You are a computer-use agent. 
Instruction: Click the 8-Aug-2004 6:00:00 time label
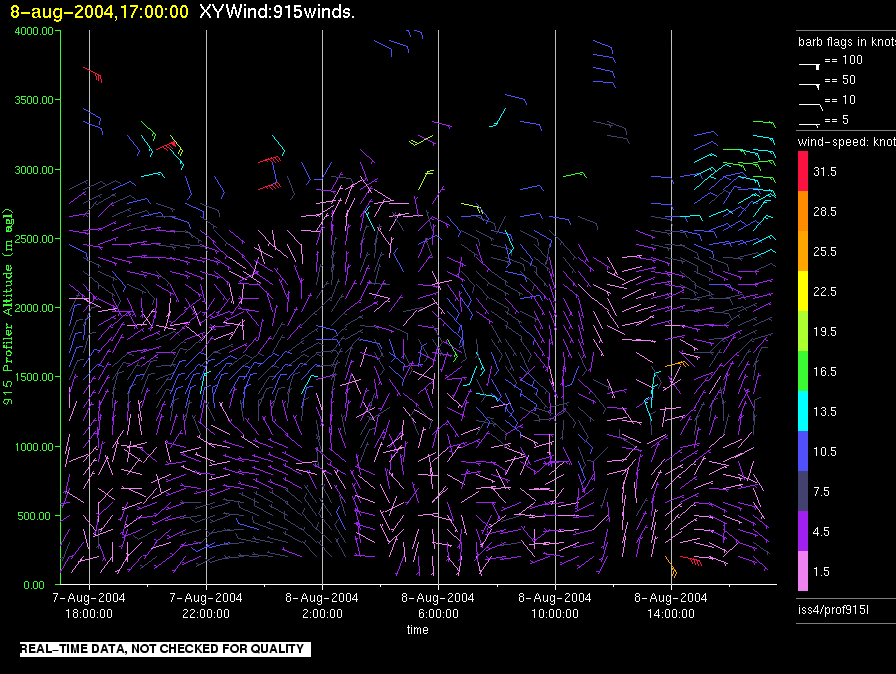(438, 605)
